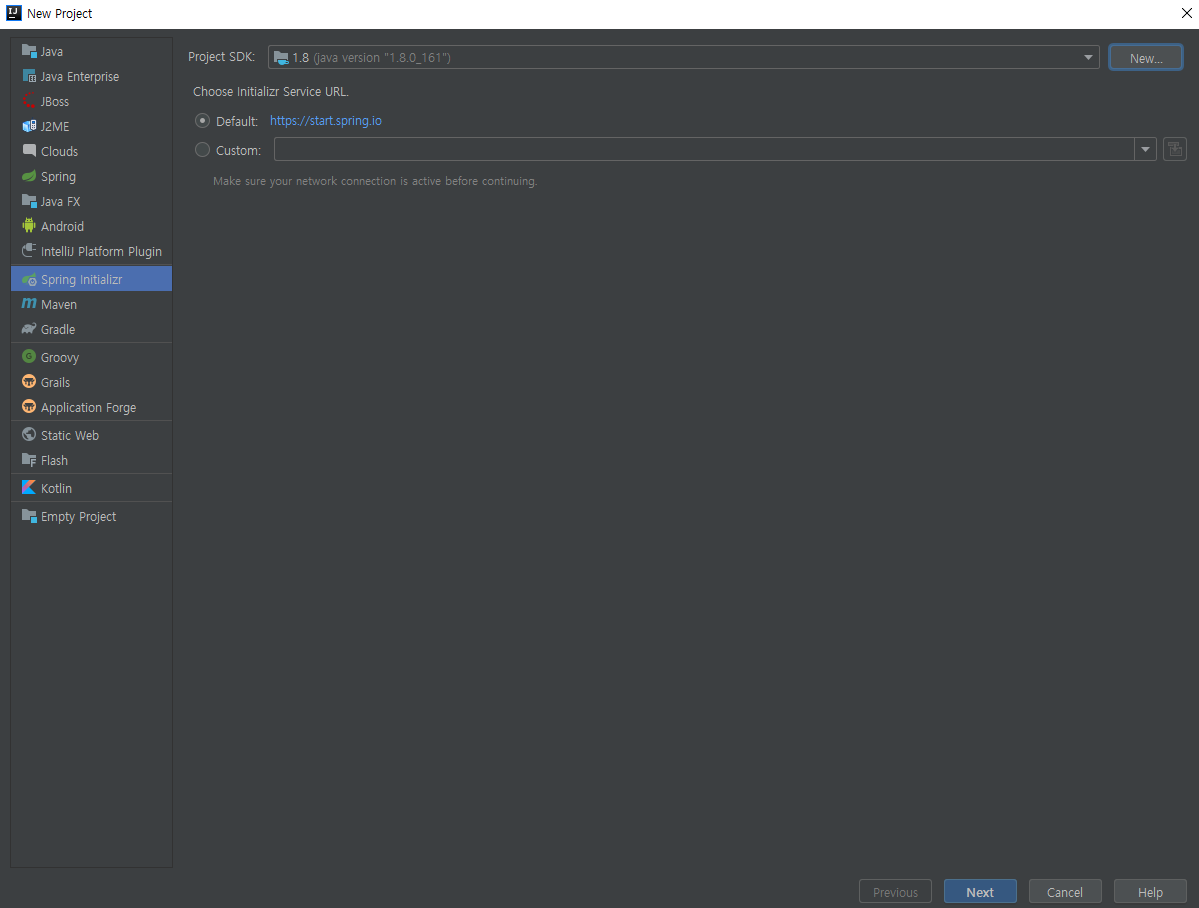Click the Java project type icon

[x=29, y=51]
